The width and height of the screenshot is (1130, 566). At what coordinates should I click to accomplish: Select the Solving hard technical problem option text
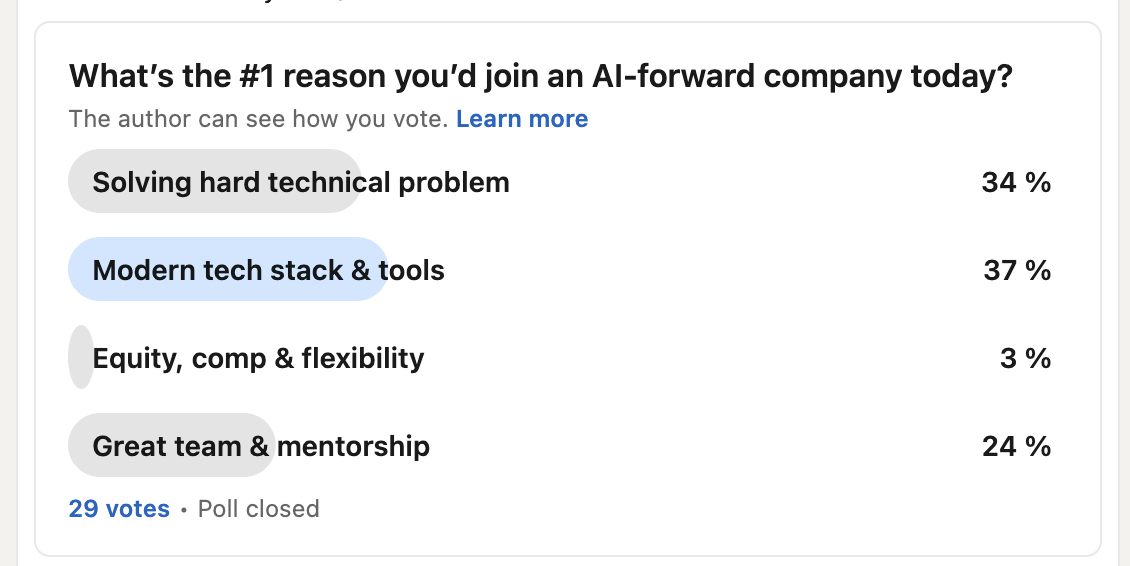[x=301, y=182]
